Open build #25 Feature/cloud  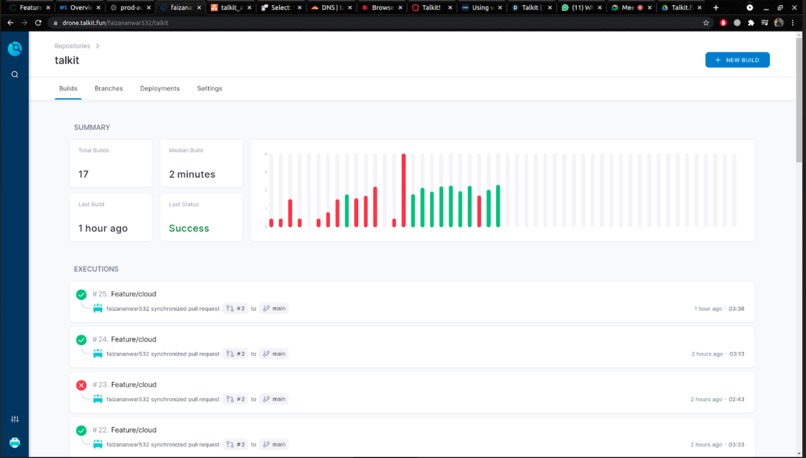point(412,301)
